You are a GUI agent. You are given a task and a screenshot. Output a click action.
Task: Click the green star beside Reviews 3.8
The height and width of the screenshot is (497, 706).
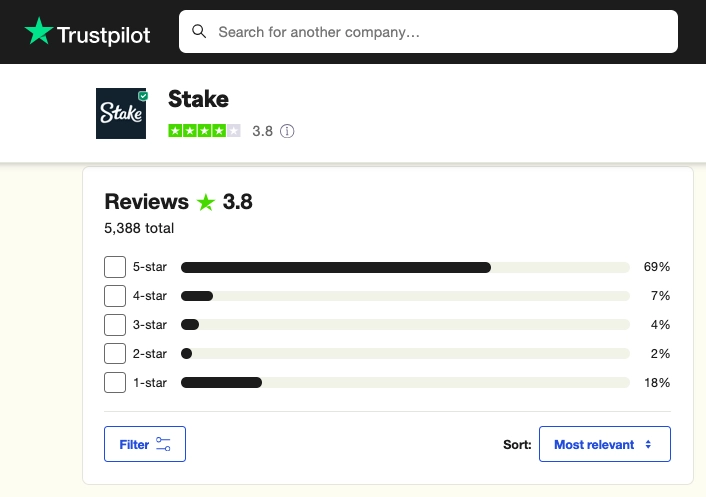coord(206,202)
